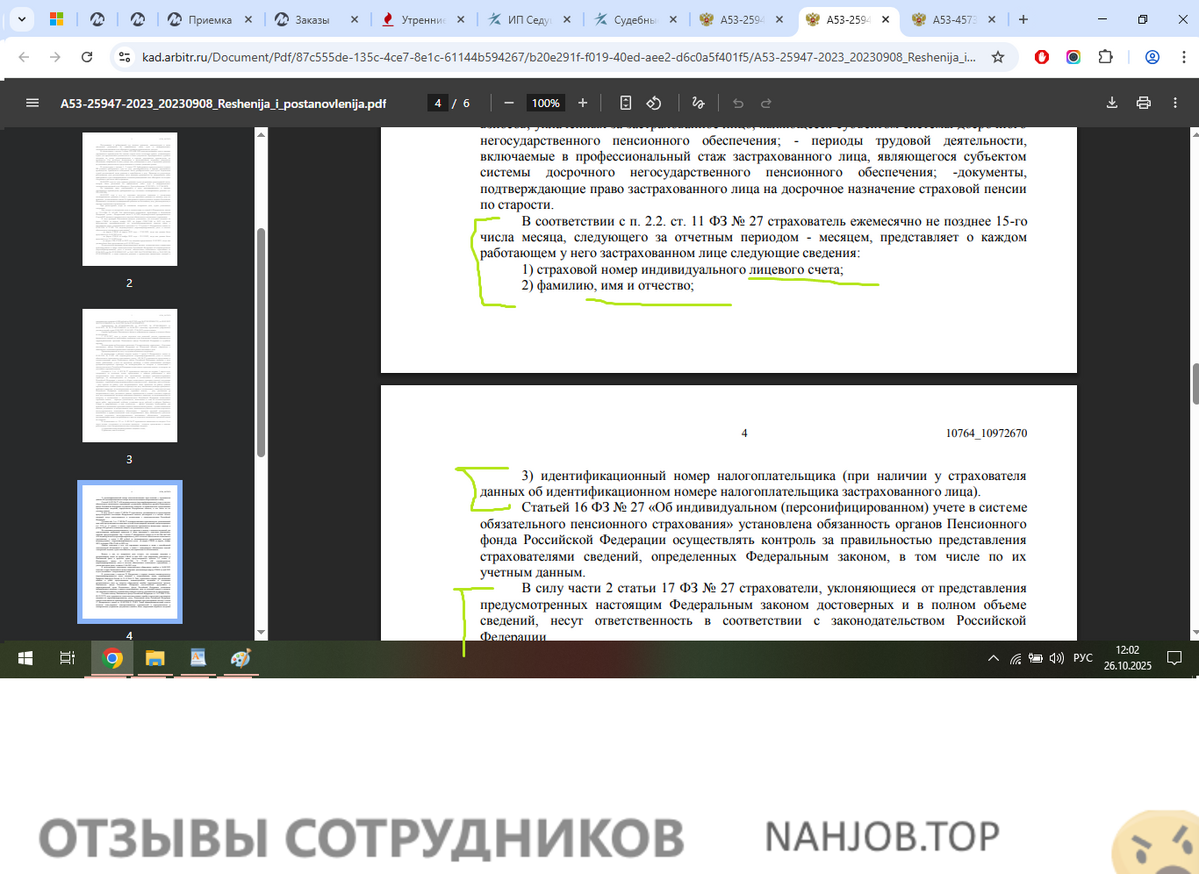
Task: Download the PDF file
Action: click(x=1111, y=103)
